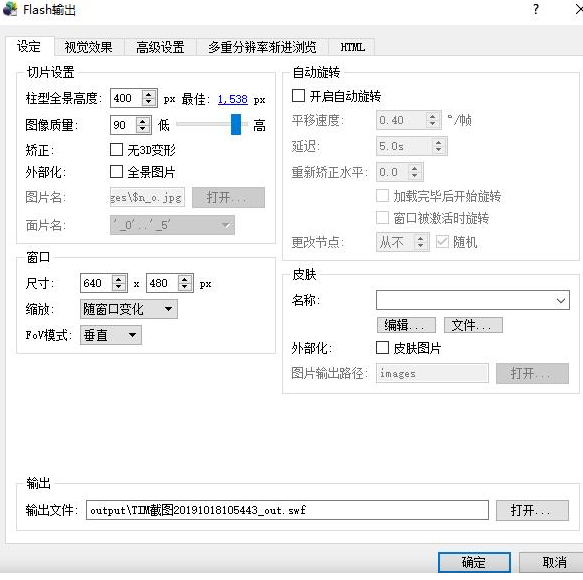Click the Flash输出 app icon in title bar
Viewport: 583px width, 580px height.
[x=10, y=9]
